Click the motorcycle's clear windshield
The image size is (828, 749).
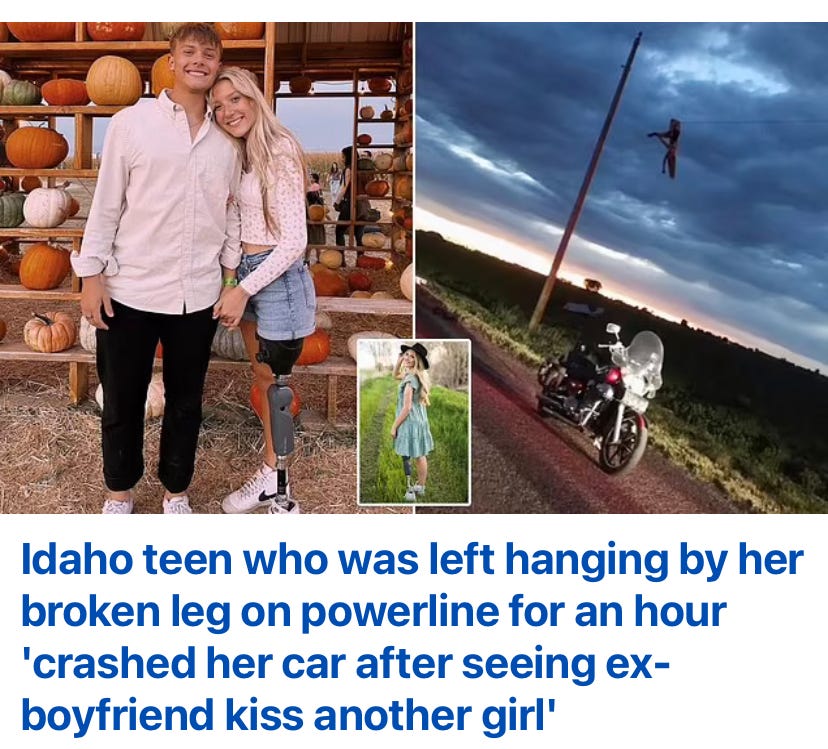(x=645, y=361)
